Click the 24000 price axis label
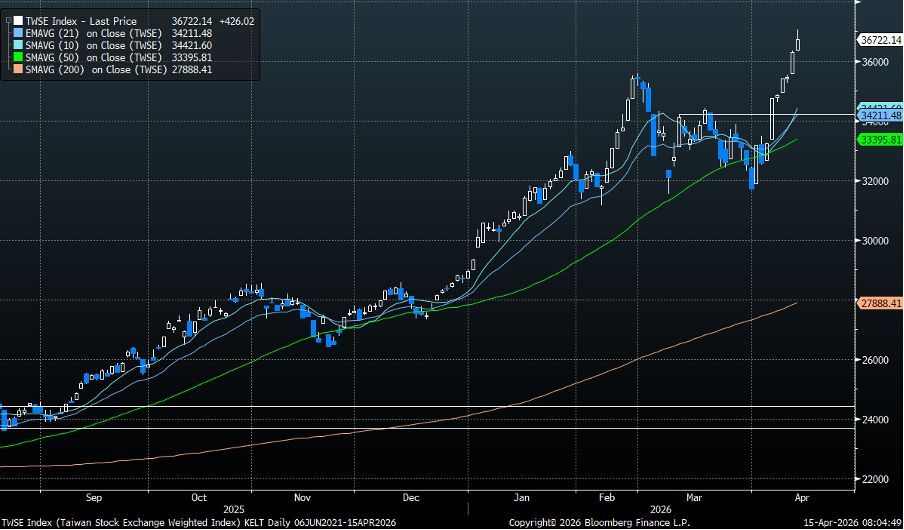Viewport: 904px width, 530px height. [873, 420]
